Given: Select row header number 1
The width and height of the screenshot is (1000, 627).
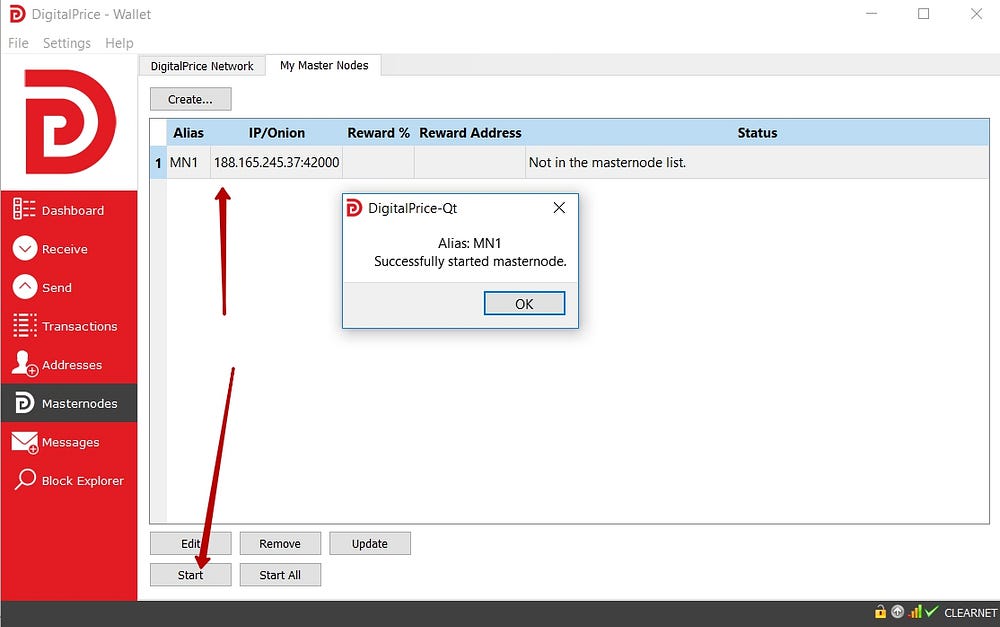Looking at the screenshot, I should pyautogui.click(x=158, y=163).
